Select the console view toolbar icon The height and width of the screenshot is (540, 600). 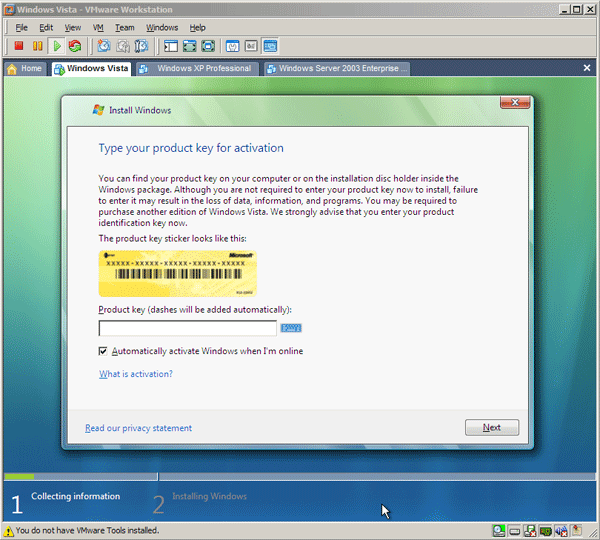270,46
